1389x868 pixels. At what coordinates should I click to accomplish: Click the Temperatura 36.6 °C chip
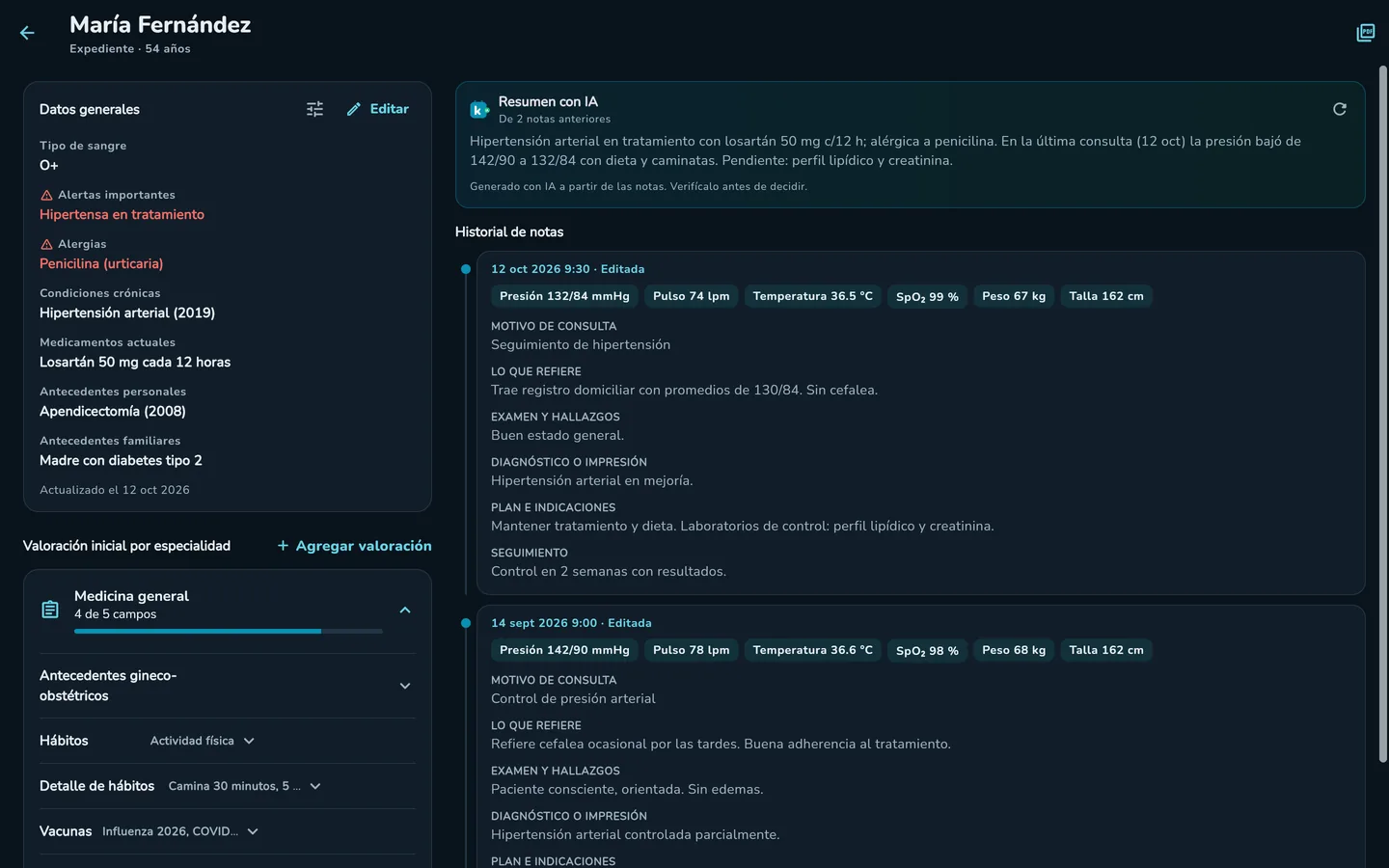812,650
